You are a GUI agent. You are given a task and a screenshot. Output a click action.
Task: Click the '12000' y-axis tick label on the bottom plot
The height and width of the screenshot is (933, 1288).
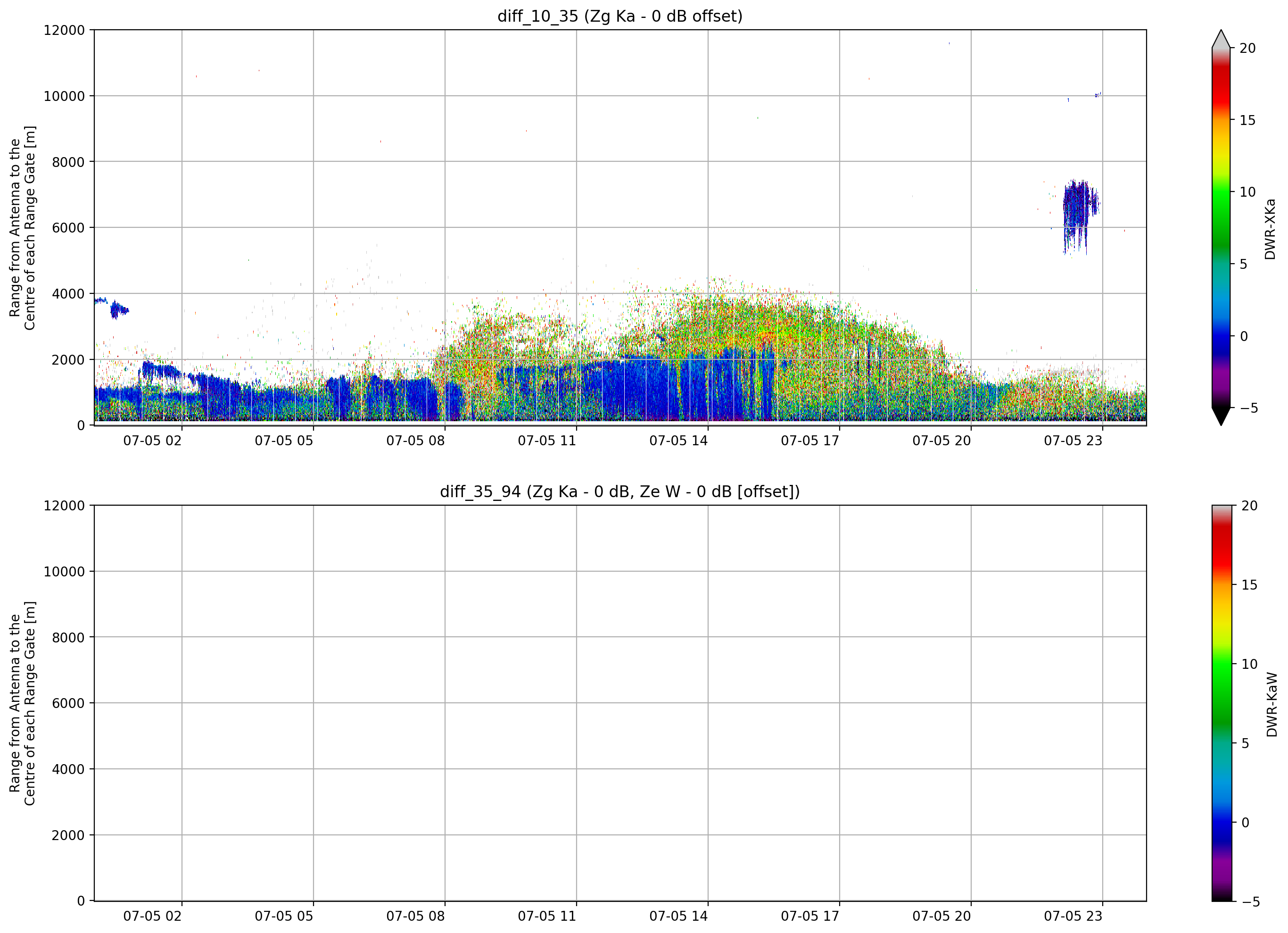pos(64,506)
